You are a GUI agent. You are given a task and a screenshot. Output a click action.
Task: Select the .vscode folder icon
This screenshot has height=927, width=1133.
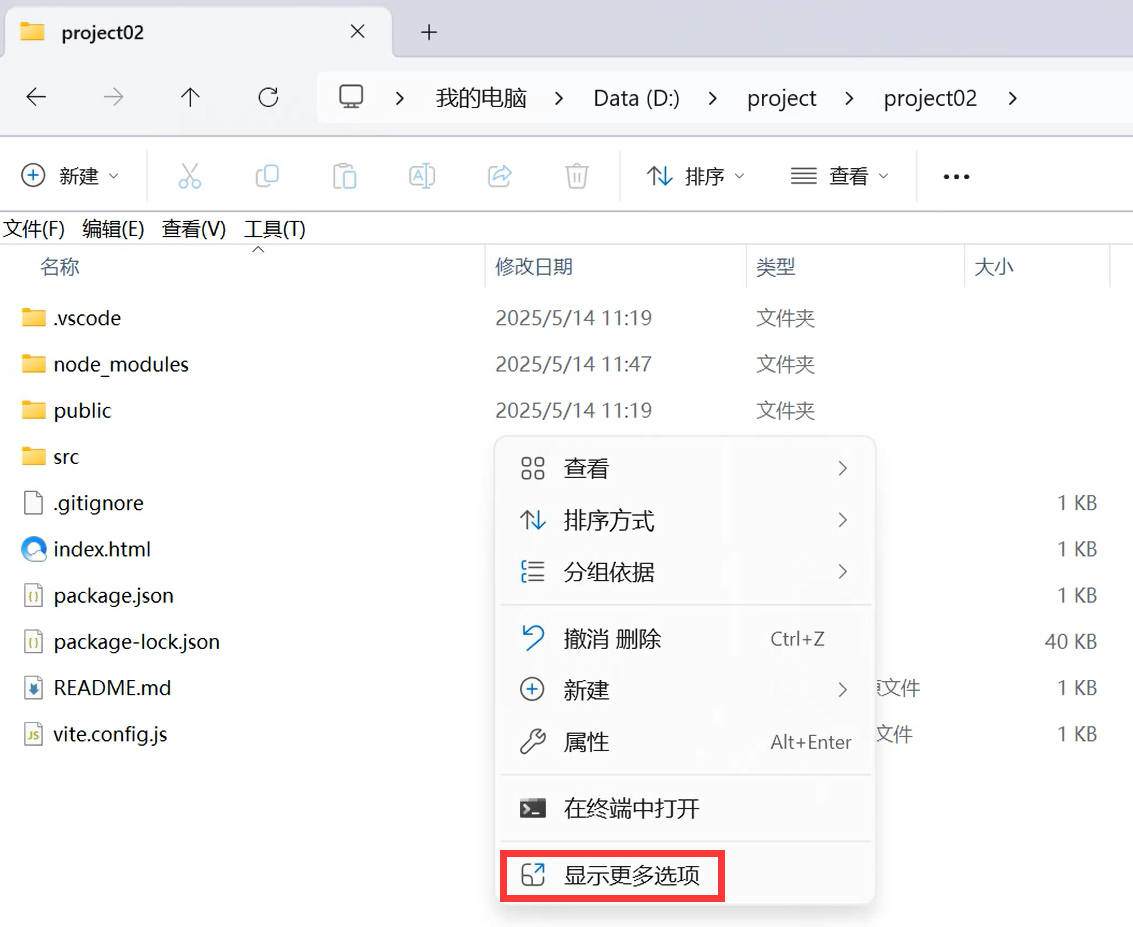pyautogui.click(x=33, y=317)
